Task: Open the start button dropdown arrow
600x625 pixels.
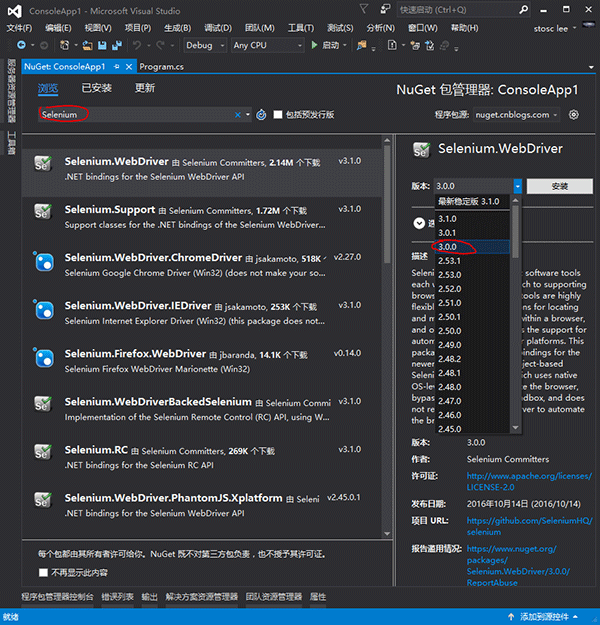Action: 345,45
